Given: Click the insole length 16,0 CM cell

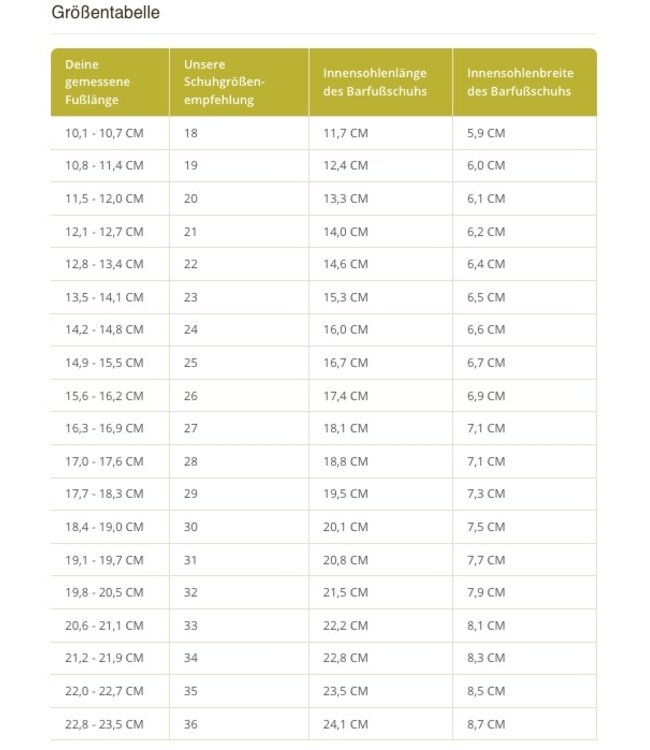Looking at the screenshot, I should (x=345, y=330).
